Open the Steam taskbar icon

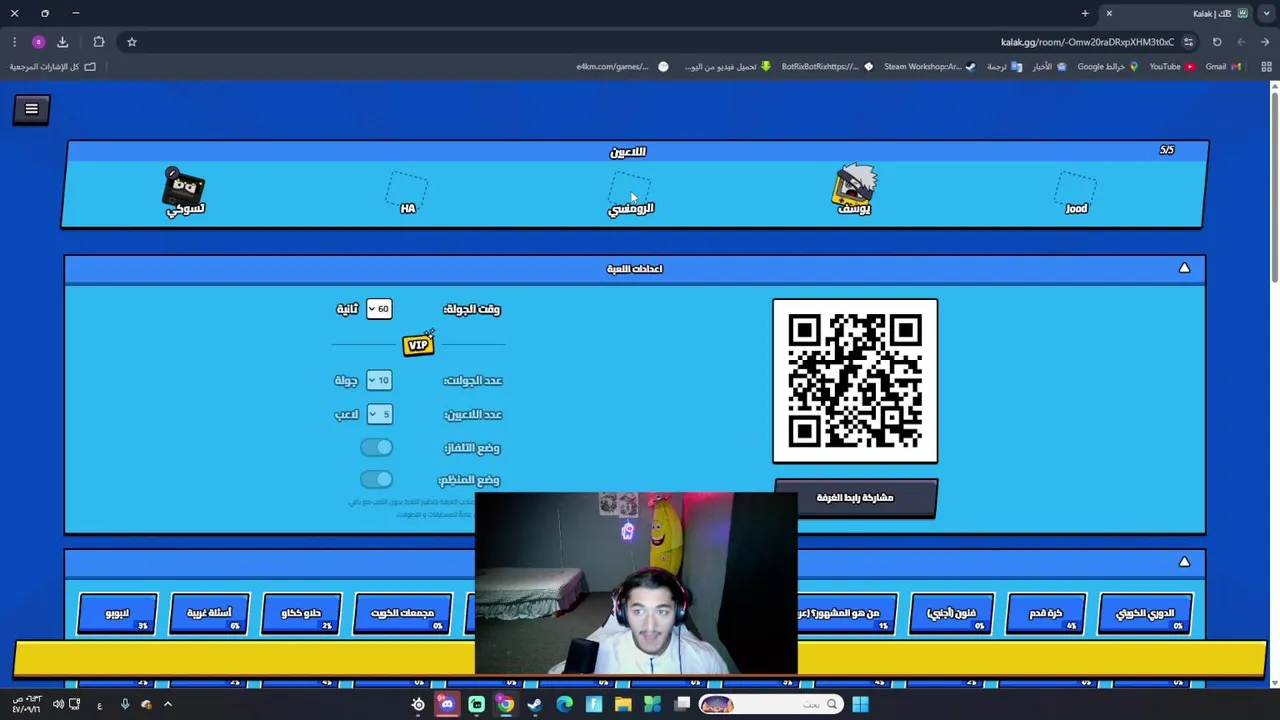(x=535, y=705)
